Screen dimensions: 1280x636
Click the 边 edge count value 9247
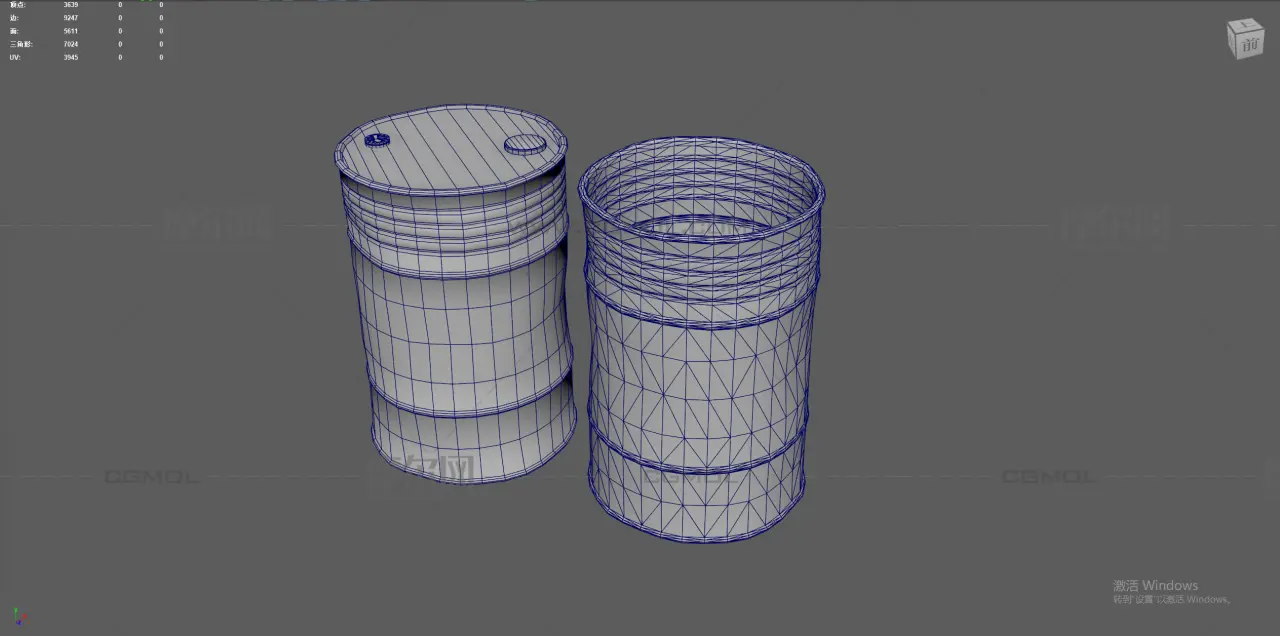tap(70, 18)
